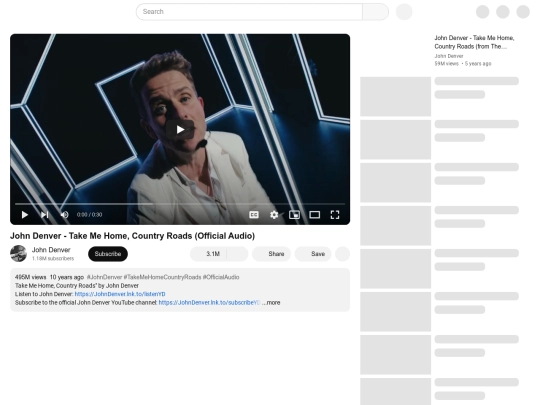540x405 pixels.
Task: Mute the video volume
Action: 64,215
